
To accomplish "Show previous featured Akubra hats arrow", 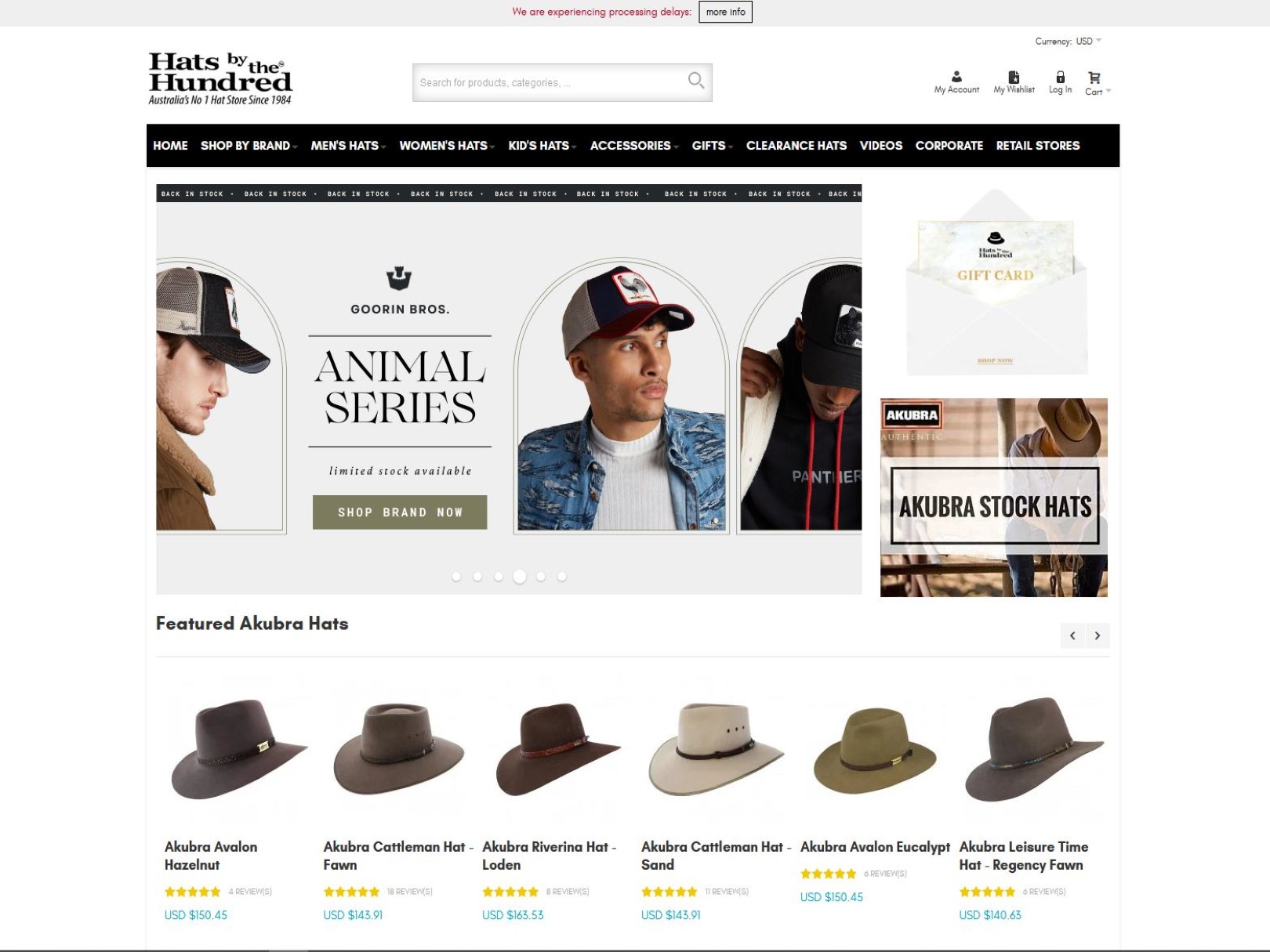I will tap(1072, 635).
